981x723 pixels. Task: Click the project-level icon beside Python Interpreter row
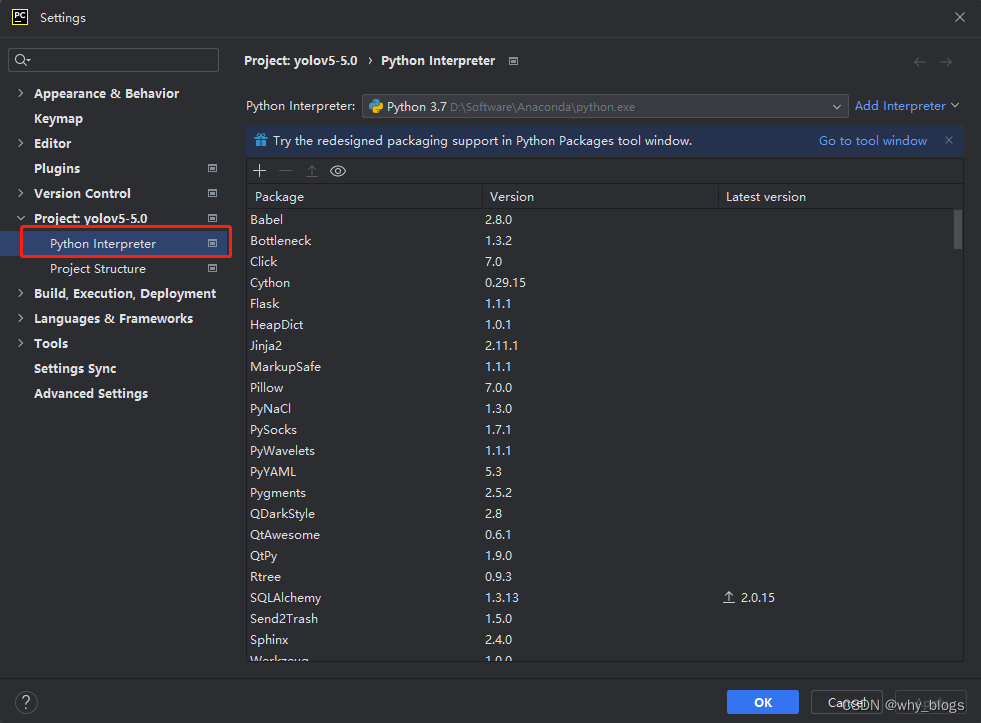pyautogui.click(x=213, y=243)
